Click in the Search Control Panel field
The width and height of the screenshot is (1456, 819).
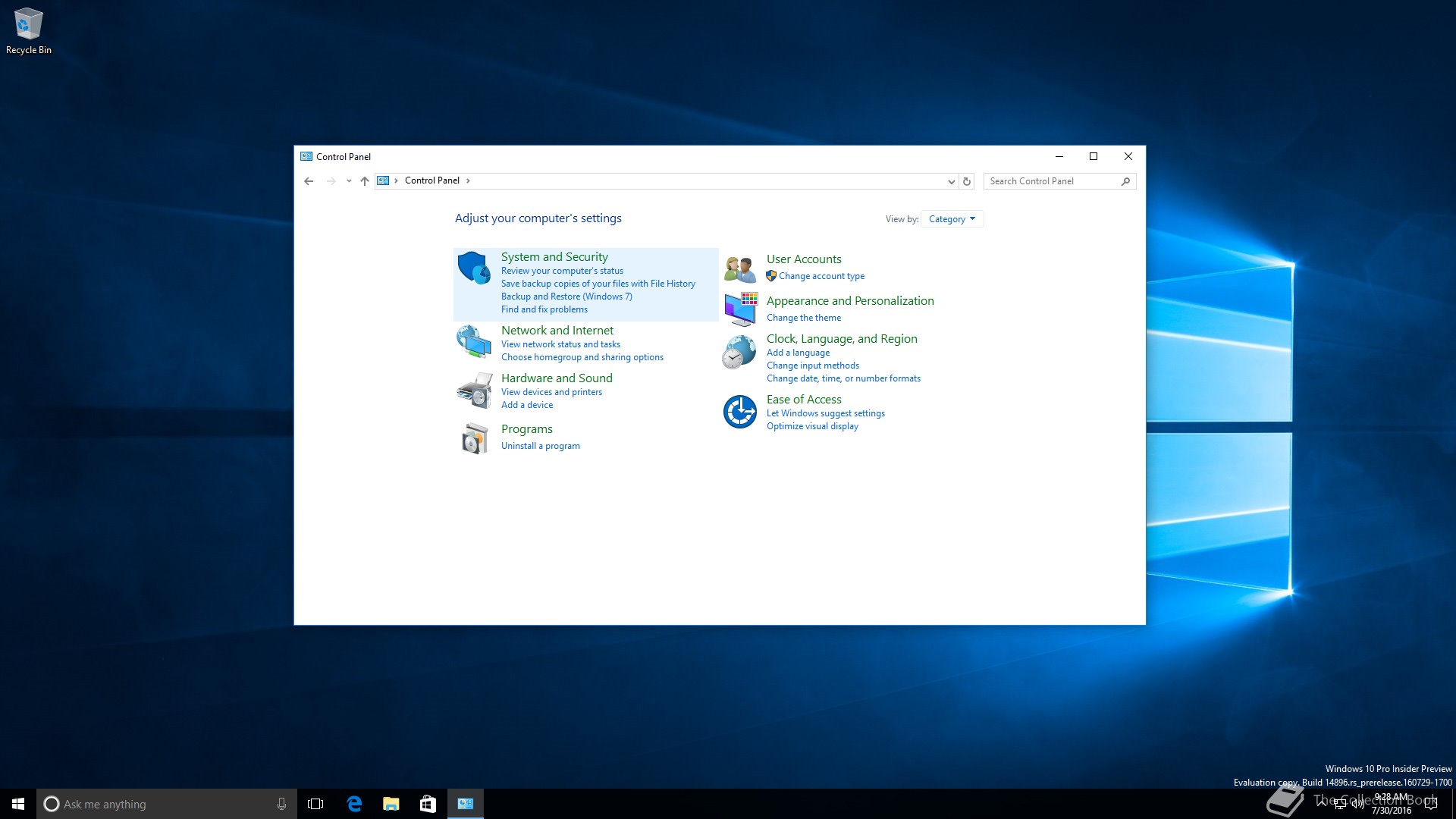point(1051,181)
